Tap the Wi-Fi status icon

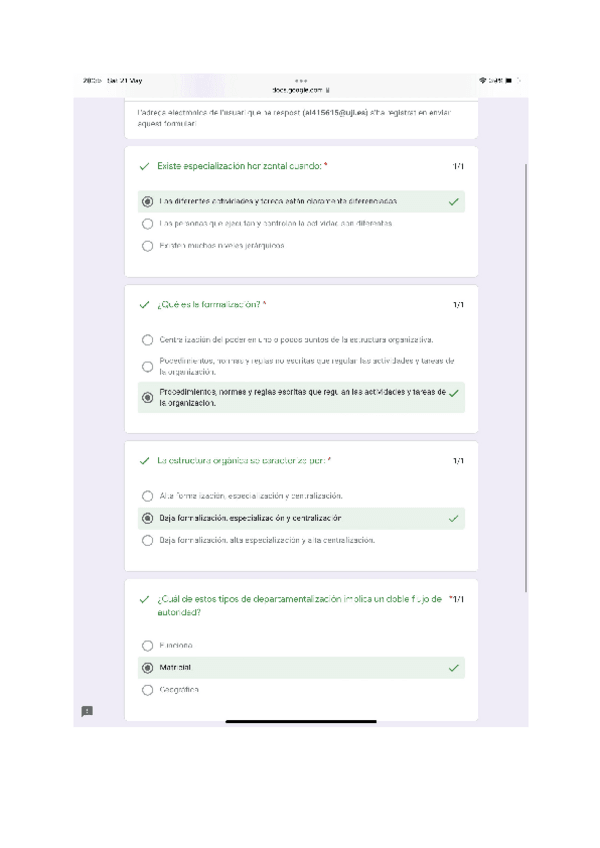[483, 80]
